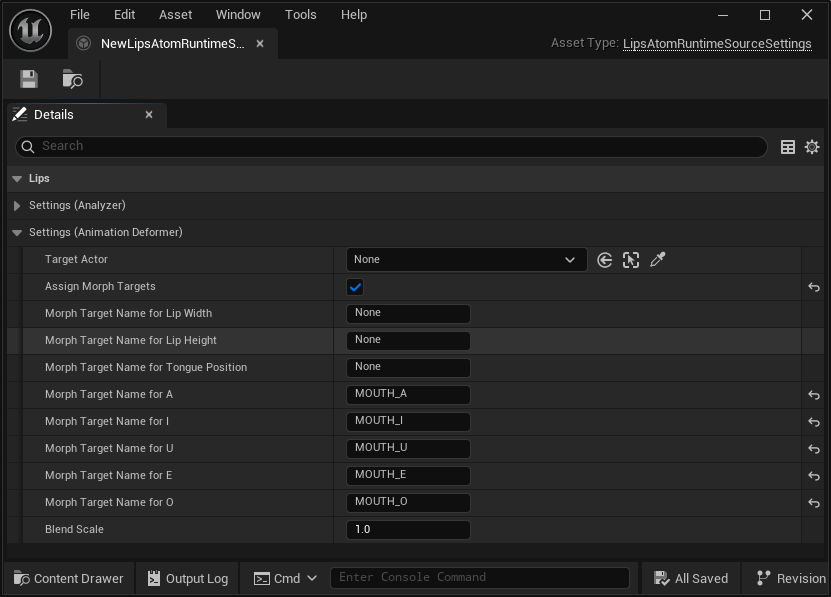Click the Save asset floppy disk icon

coord(28,79)
